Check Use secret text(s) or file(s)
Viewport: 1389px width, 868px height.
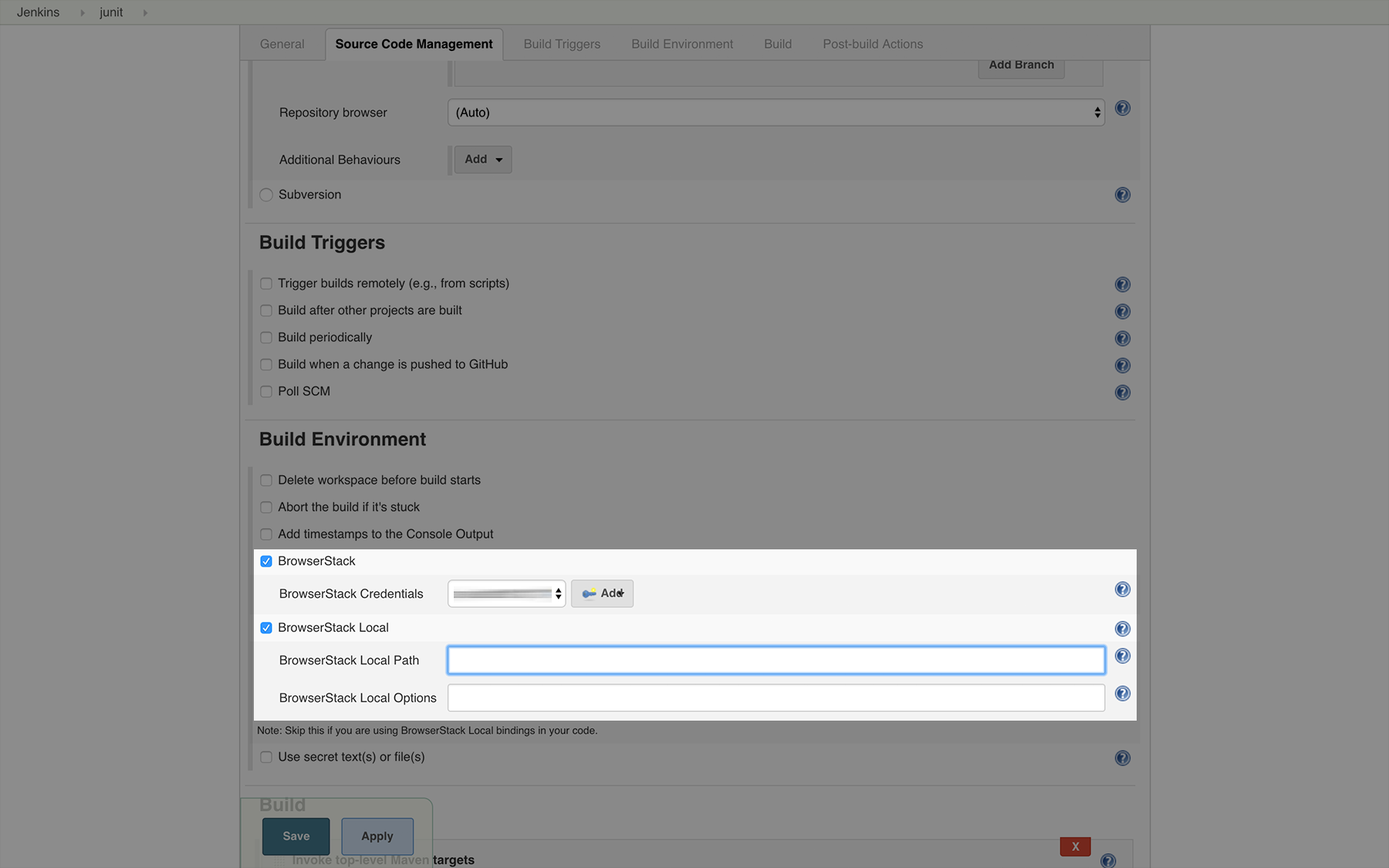pos(266,757)
